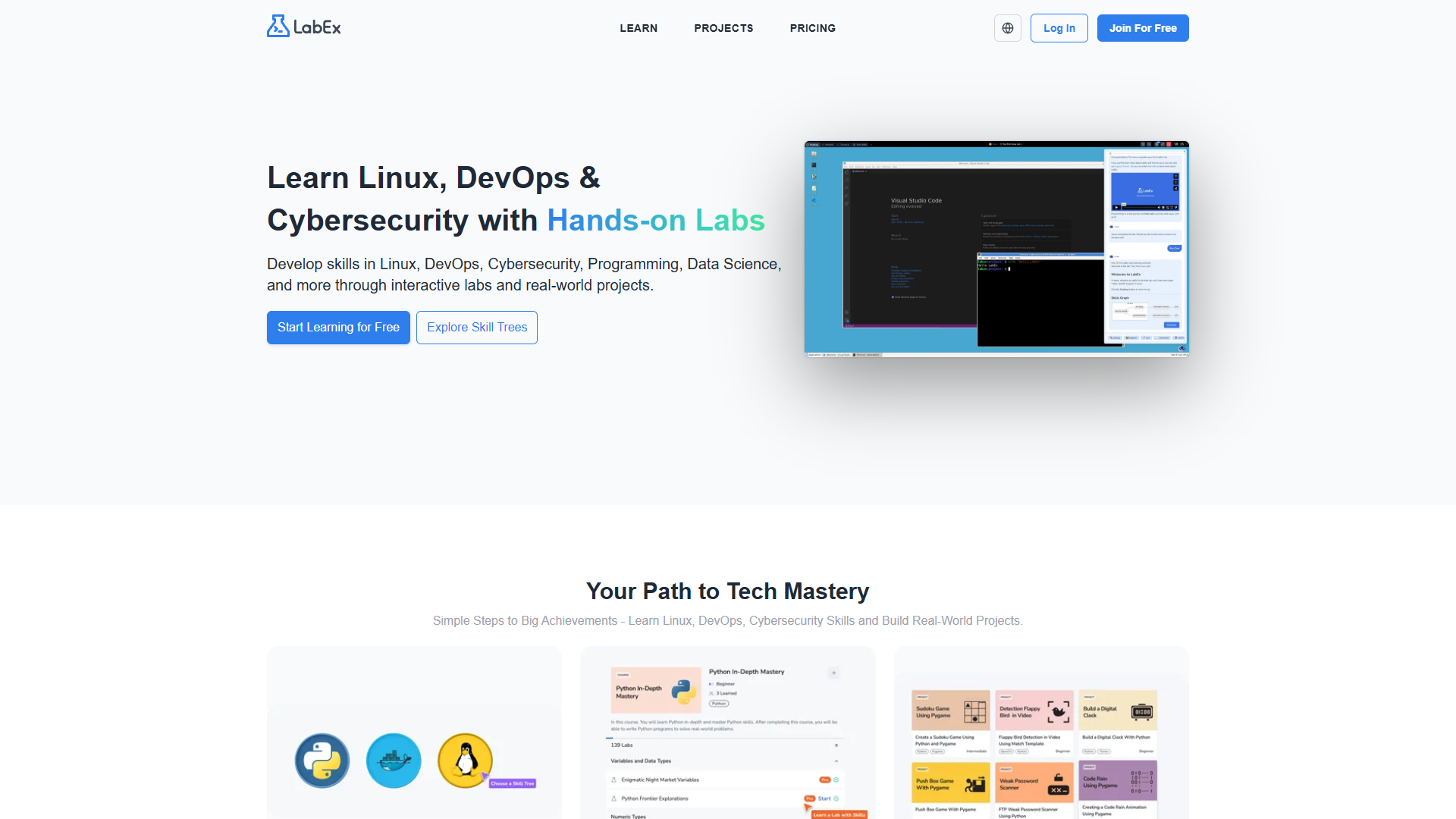Open the Code Rain Using Pygame card
1456x819 pixels.
coord(1118,789)
